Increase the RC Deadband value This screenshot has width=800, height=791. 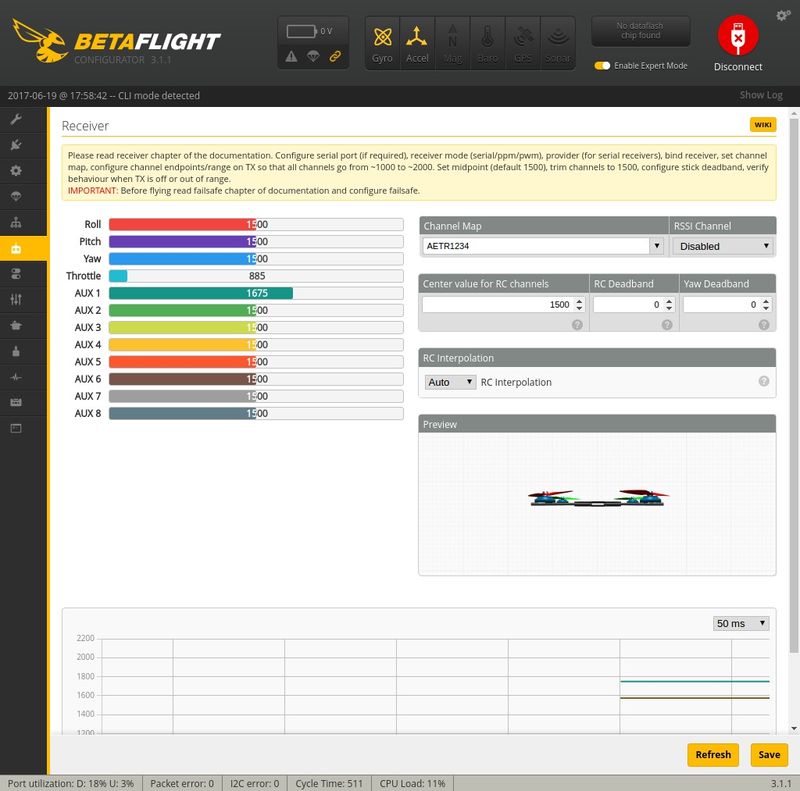pyautogui.click(x=669, y=301)
